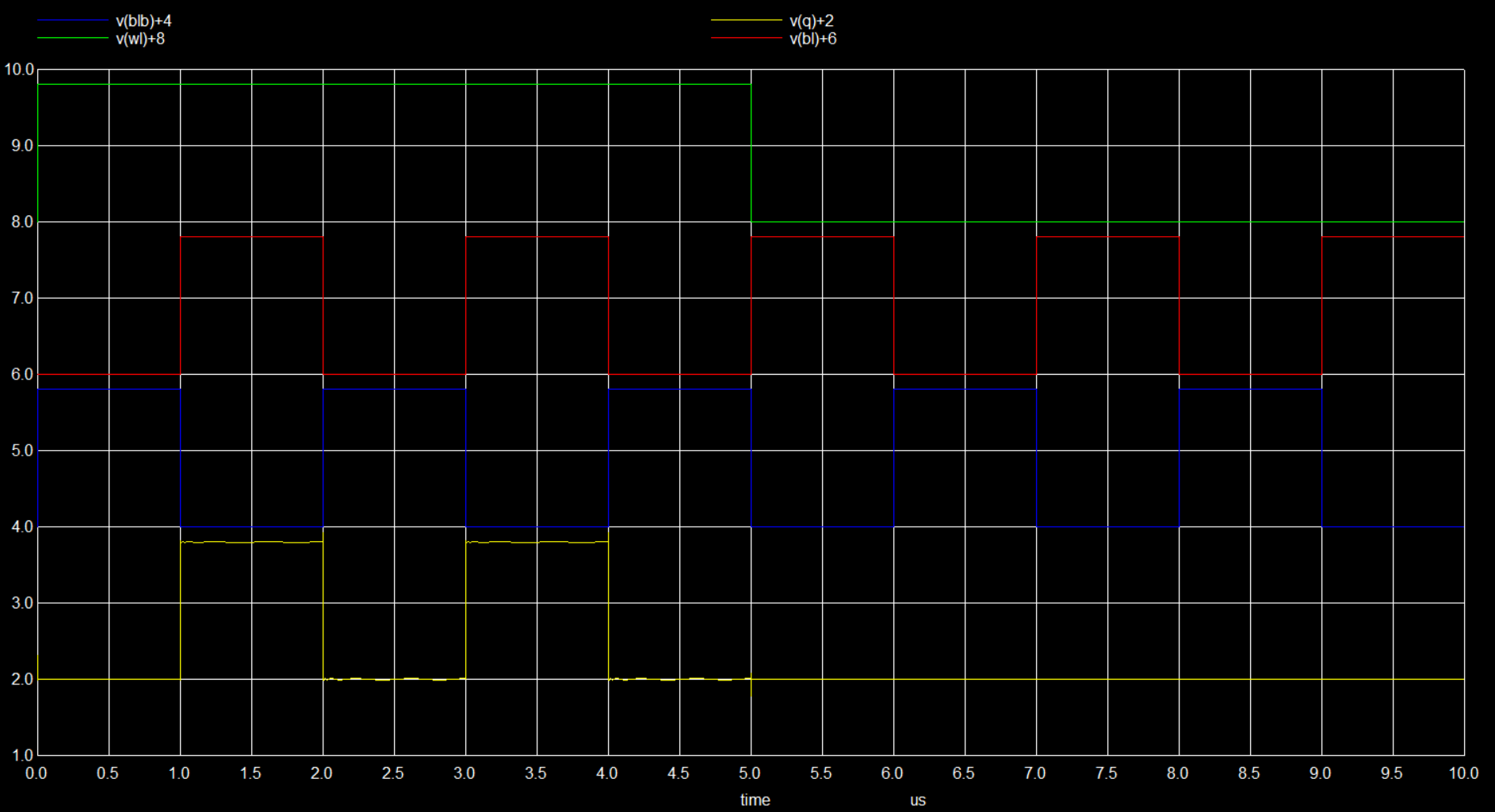Click the blue line sample beside v(blb)+4

(x=72, y=21)
